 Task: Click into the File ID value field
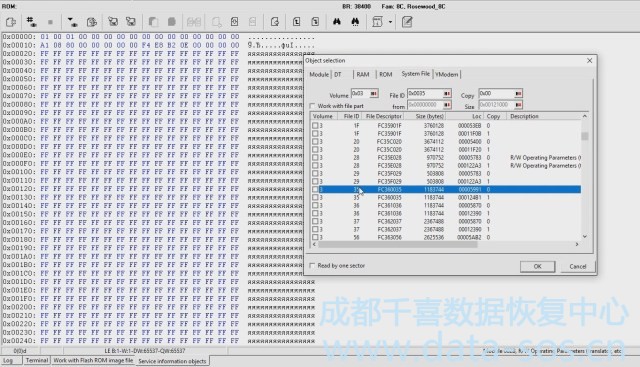point(425,93)
